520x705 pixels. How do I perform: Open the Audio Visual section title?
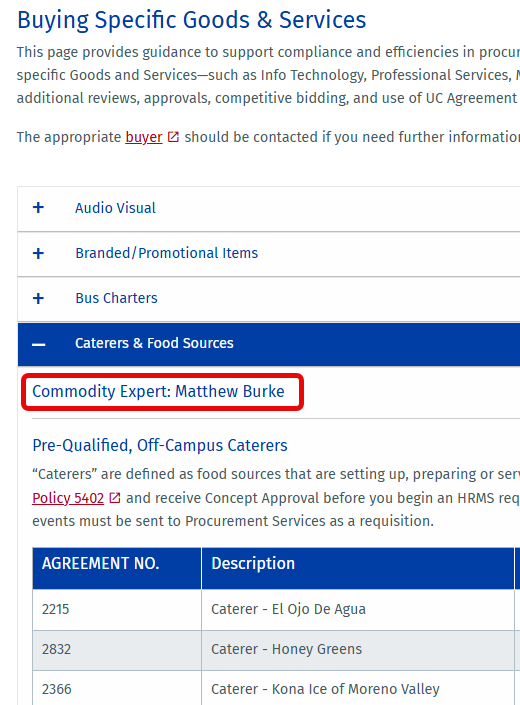click(115, 208)
